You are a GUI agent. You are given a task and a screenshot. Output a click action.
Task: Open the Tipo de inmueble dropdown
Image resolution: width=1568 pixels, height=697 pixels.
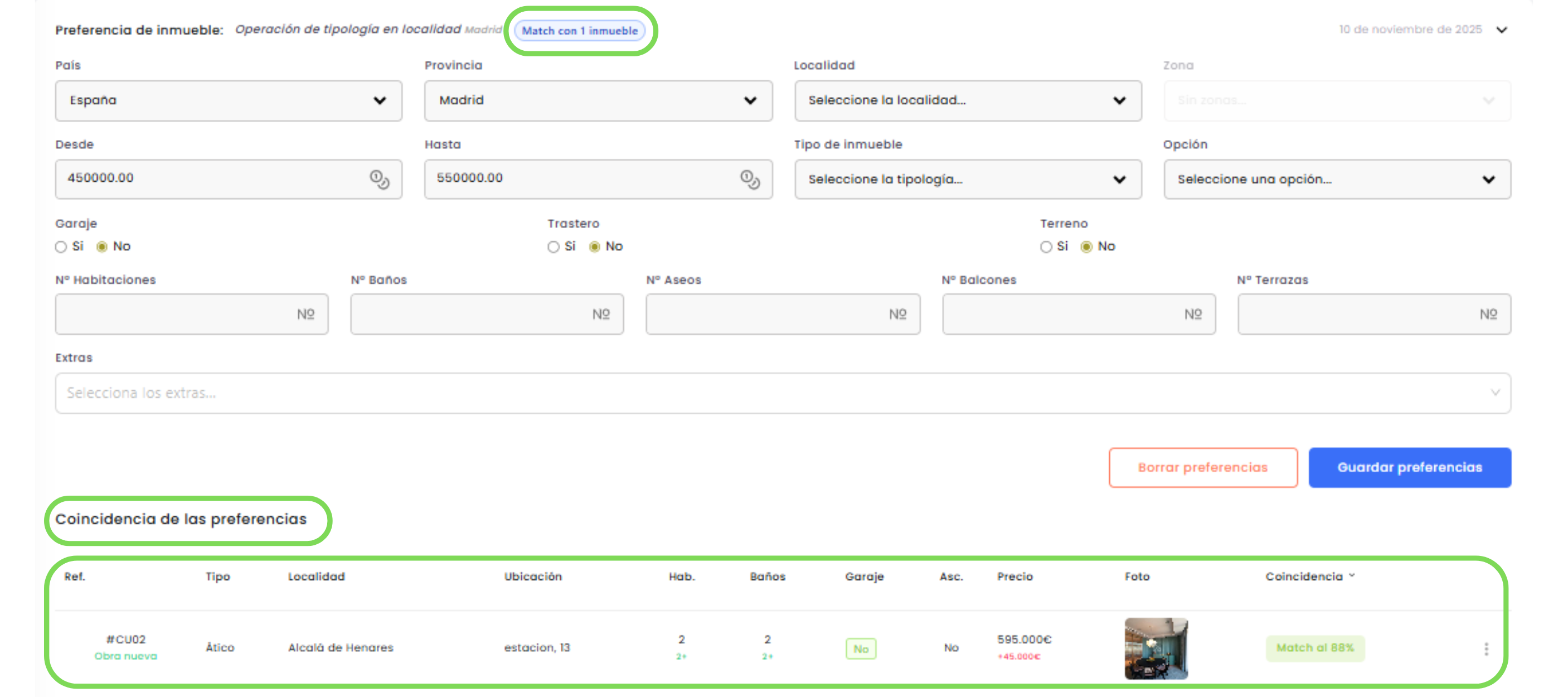click(x=967, y=179)
